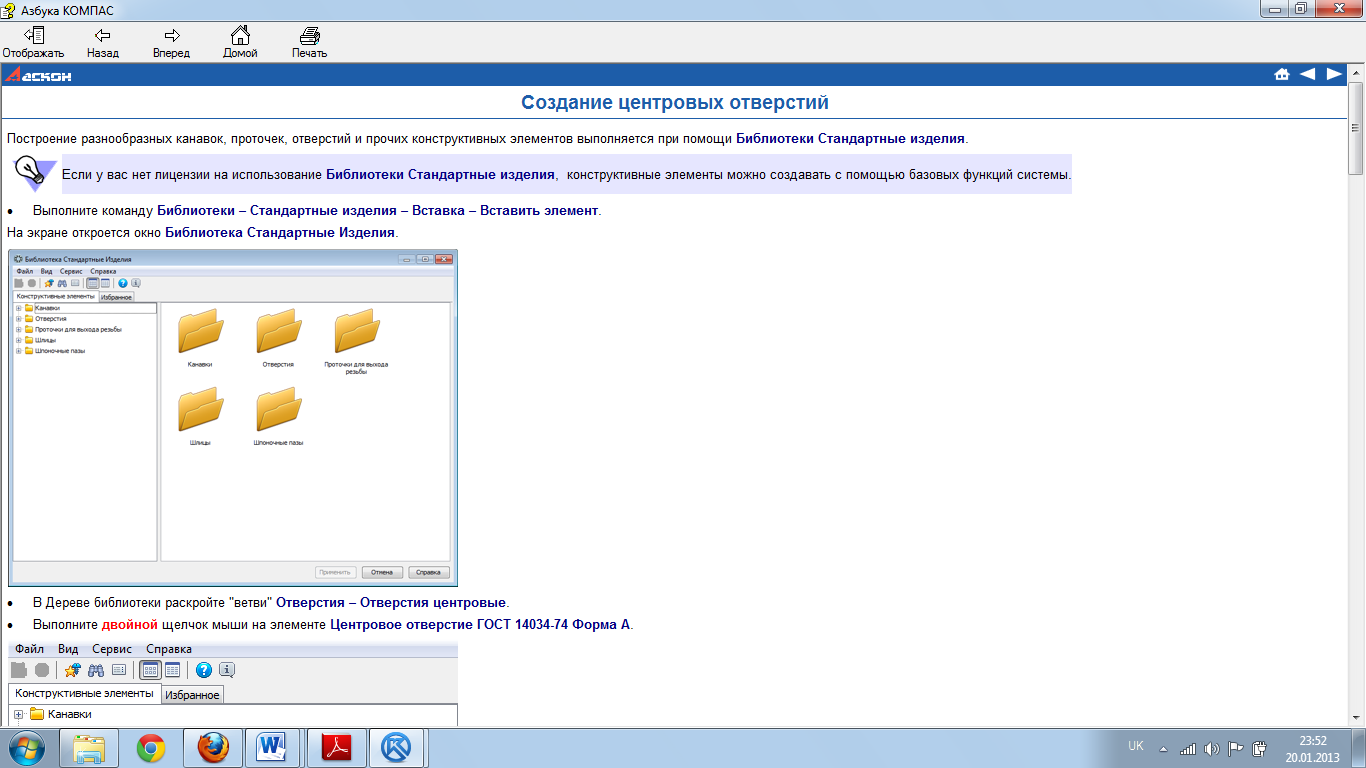The image size is (1366, 768).
Task: Click star favorites icon in enlarged toolbar
Action: click(x=72, y=670)
